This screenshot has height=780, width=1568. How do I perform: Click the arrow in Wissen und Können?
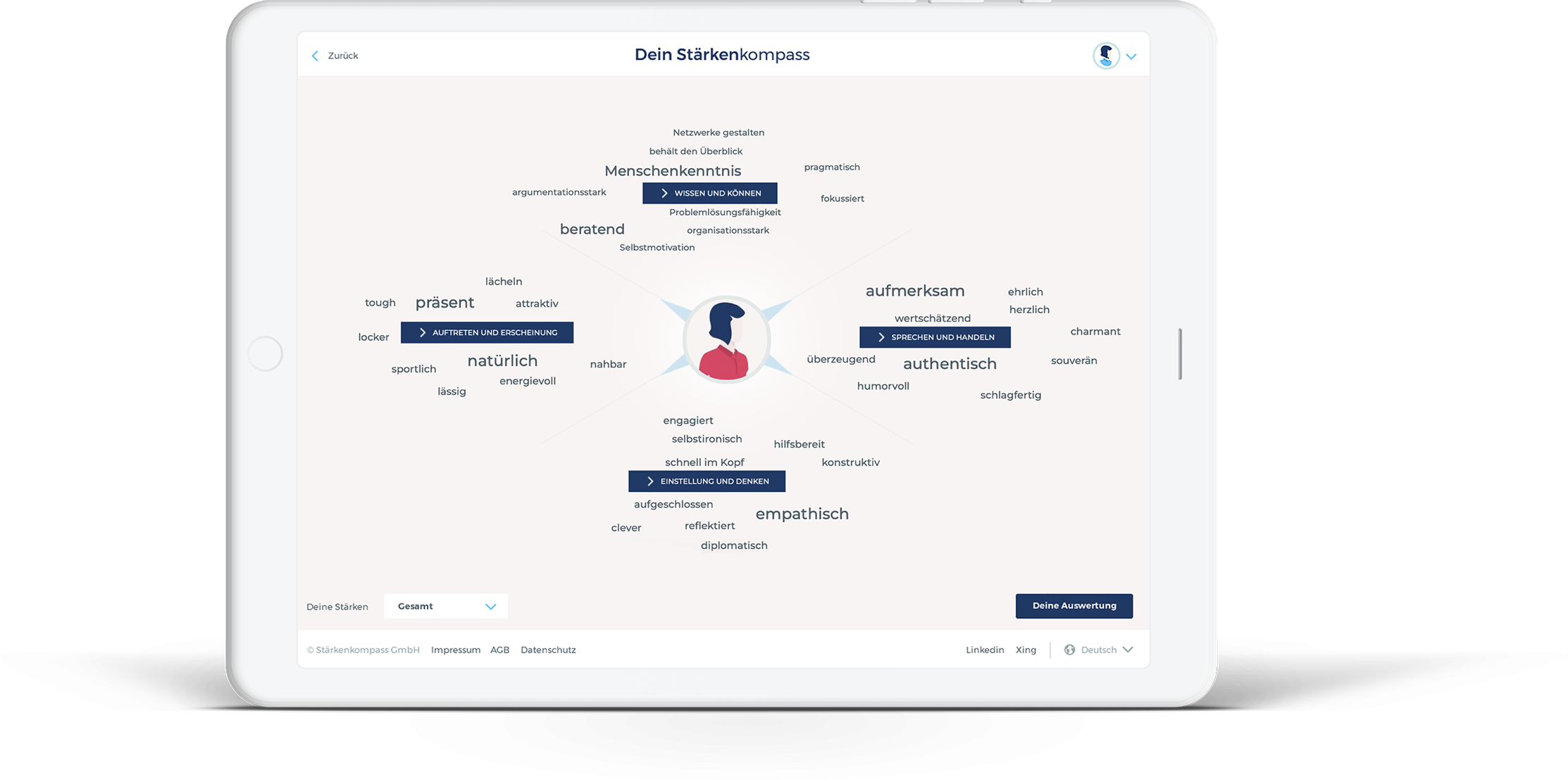point(664,193)
